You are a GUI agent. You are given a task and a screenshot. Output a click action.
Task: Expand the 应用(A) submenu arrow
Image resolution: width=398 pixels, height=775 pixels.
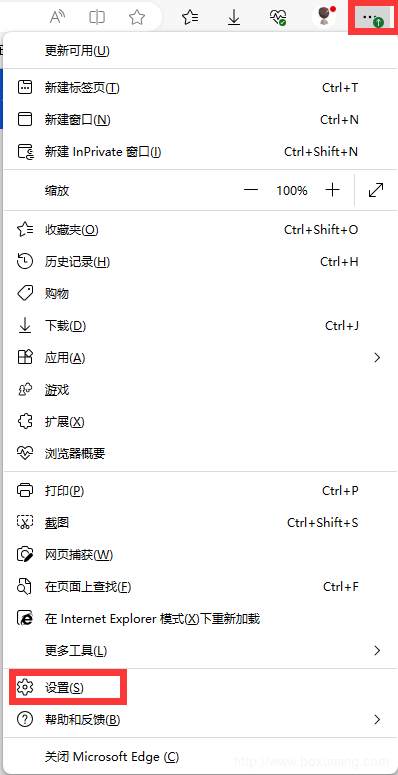coord(377,357)
